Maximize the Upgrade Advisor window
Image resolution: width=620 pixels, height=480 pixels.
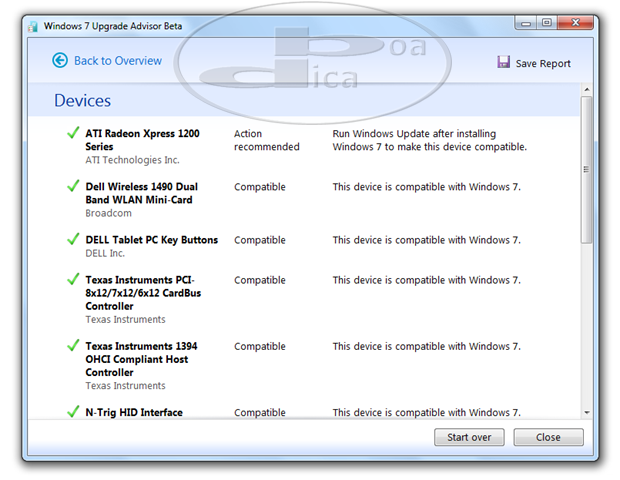tap(546, 21)
